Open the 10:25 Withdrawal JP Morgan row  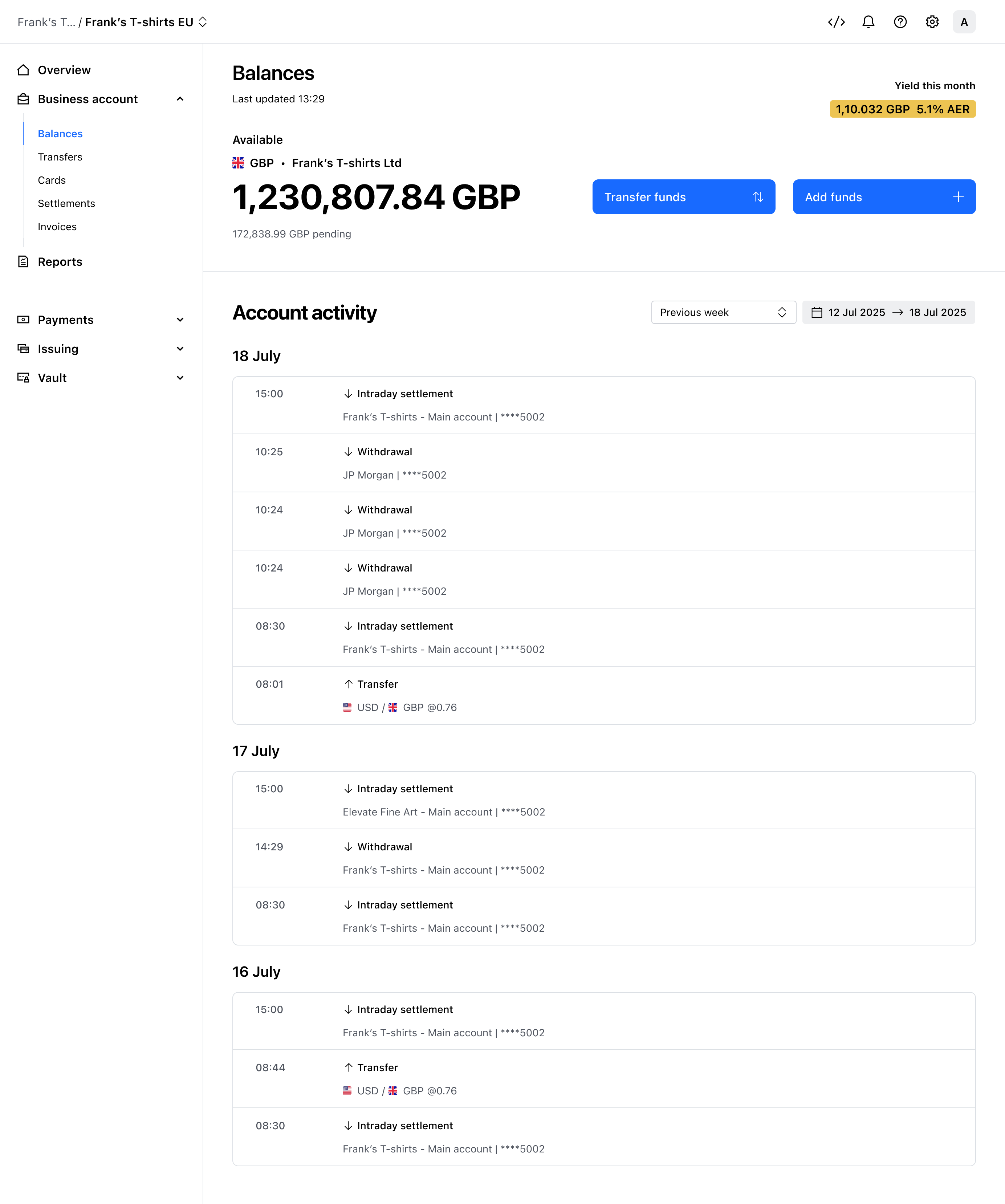(x=604, y=463)
